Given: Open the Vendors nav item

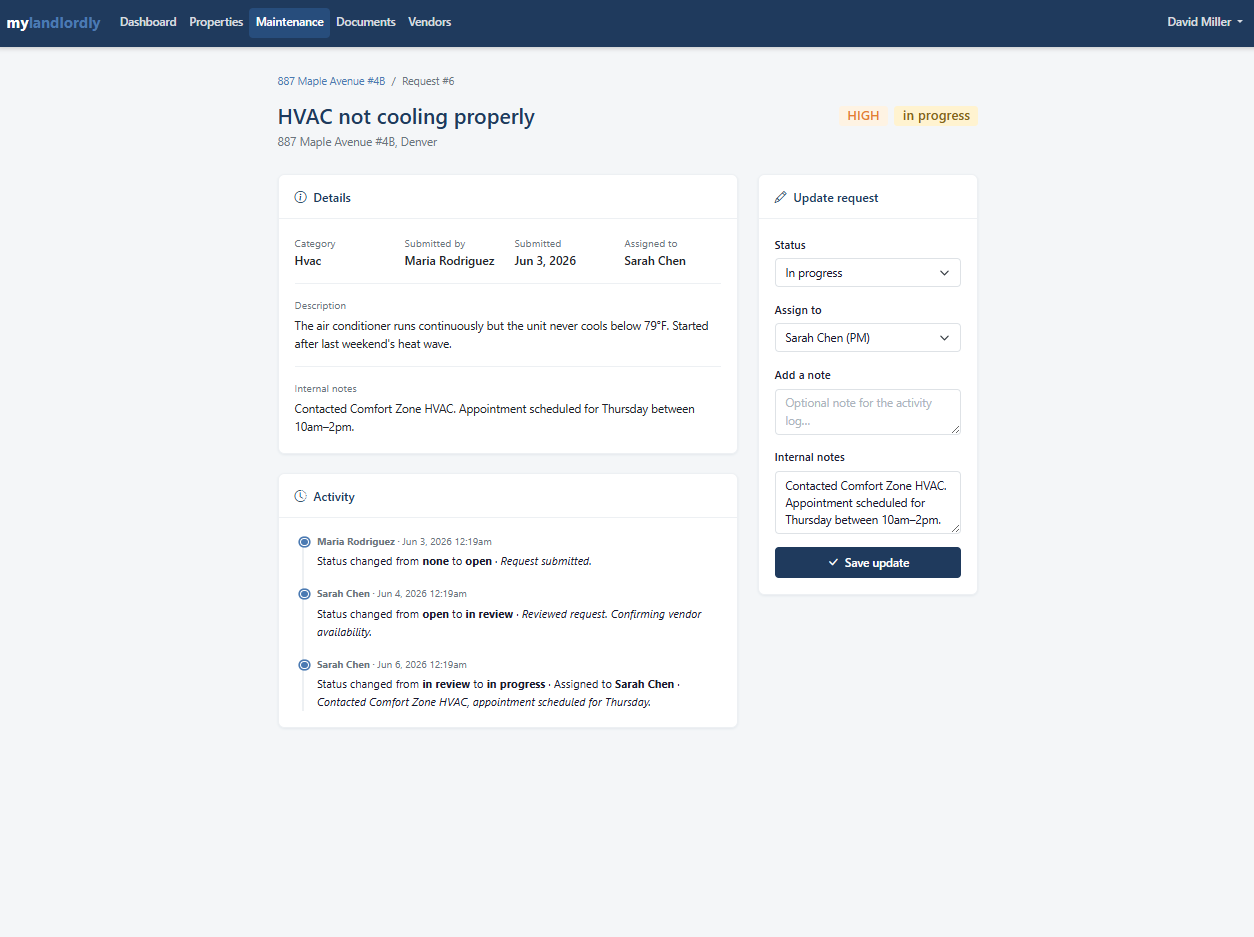Looking at the screenshot, I should coord(430,22).
